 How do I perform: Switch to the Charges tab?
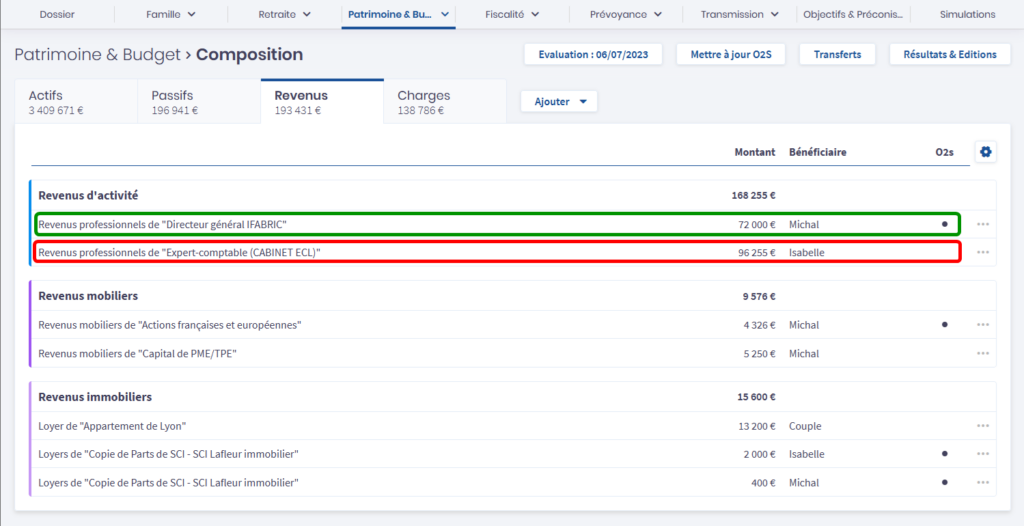(444, 102)
